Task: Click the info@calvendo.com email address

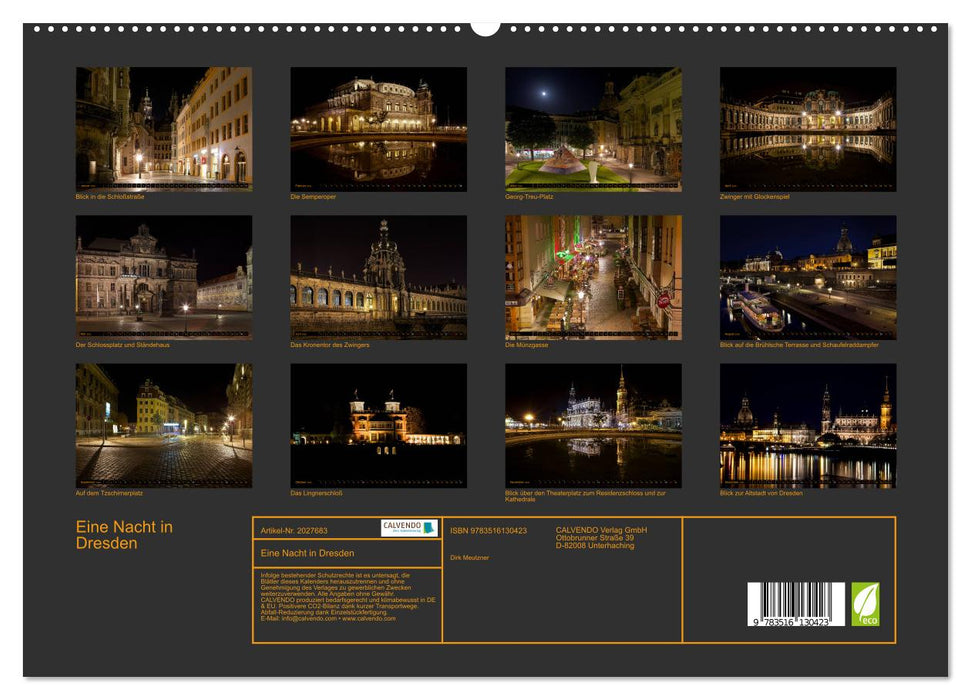Action: point(307,617)
